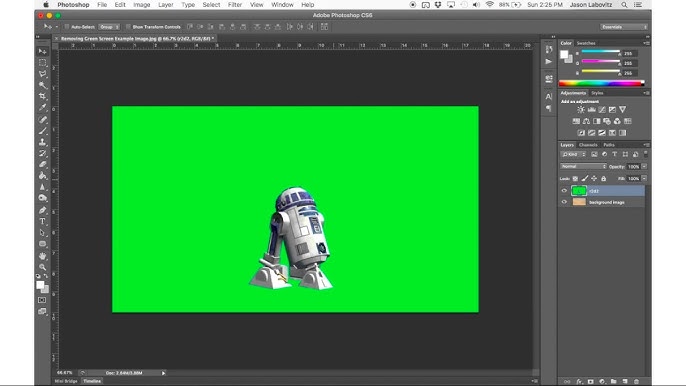Switch to the Styles tab
686x386 pixels.
tap(597, 93)
